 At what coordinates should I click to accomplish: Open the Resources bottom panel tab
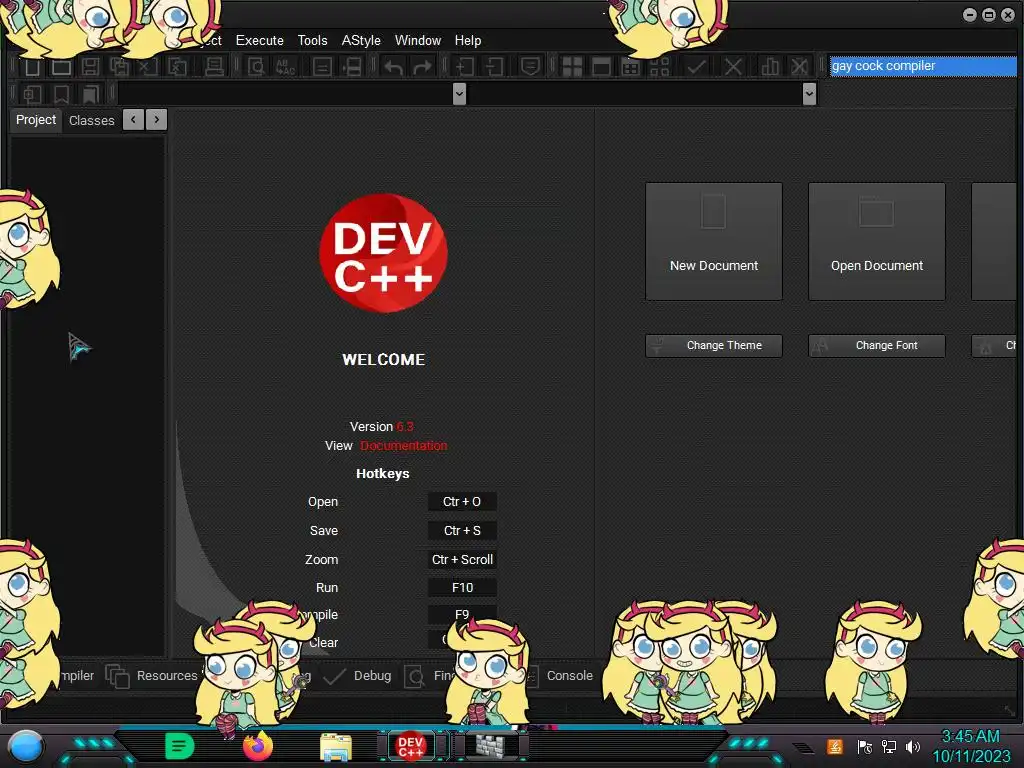(152, 676)
